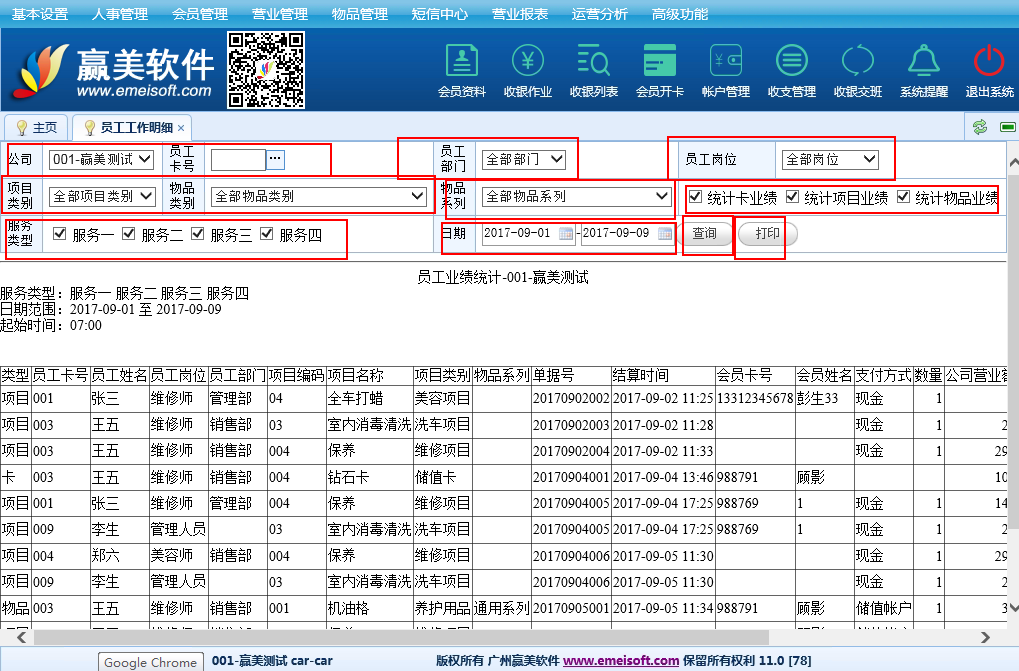Viewport: 1019px width, 671px height.
Task: Open the 会员资料 member info icon
Action: coord(462,62)
